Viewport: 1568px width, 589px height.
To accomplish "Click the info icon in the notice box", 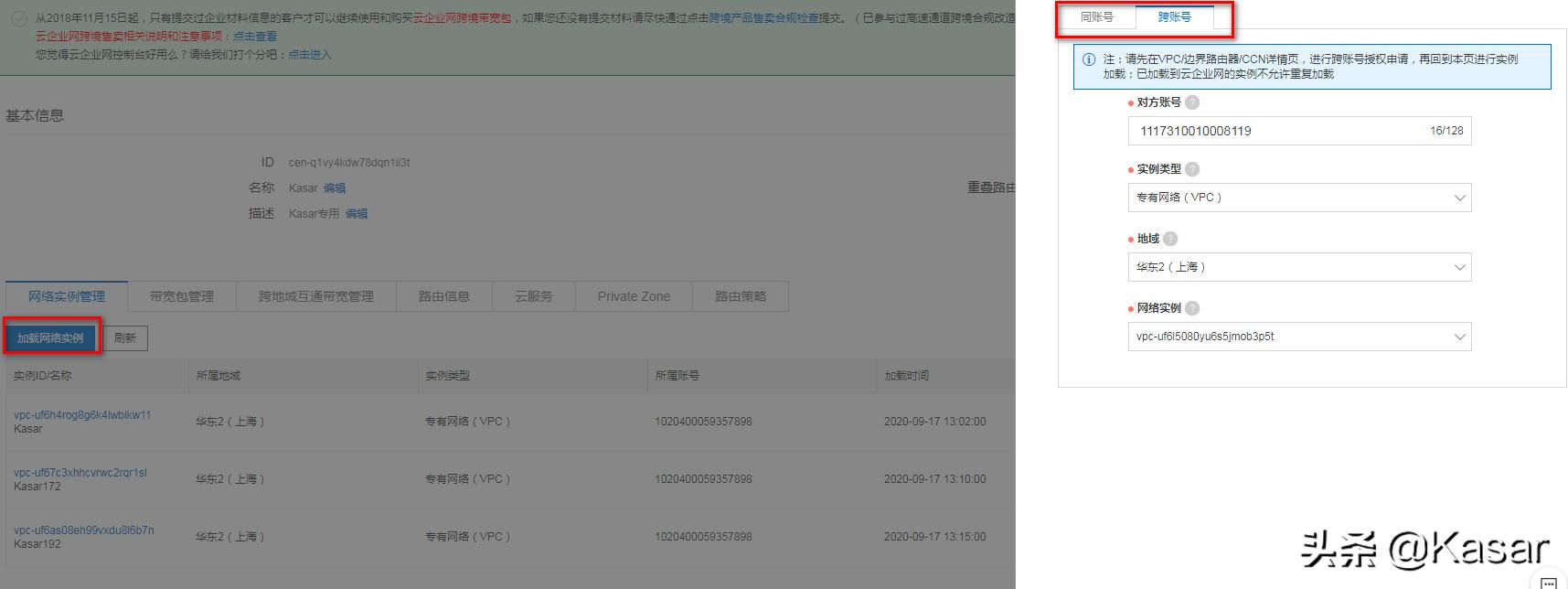I will pos(1089,59).
